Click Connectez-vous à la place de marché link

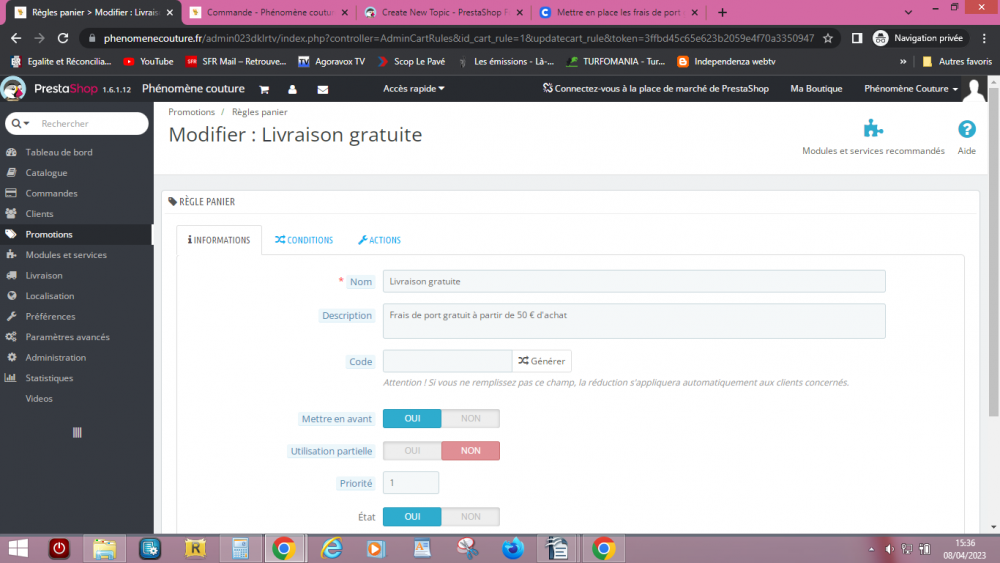pos(656,89)
